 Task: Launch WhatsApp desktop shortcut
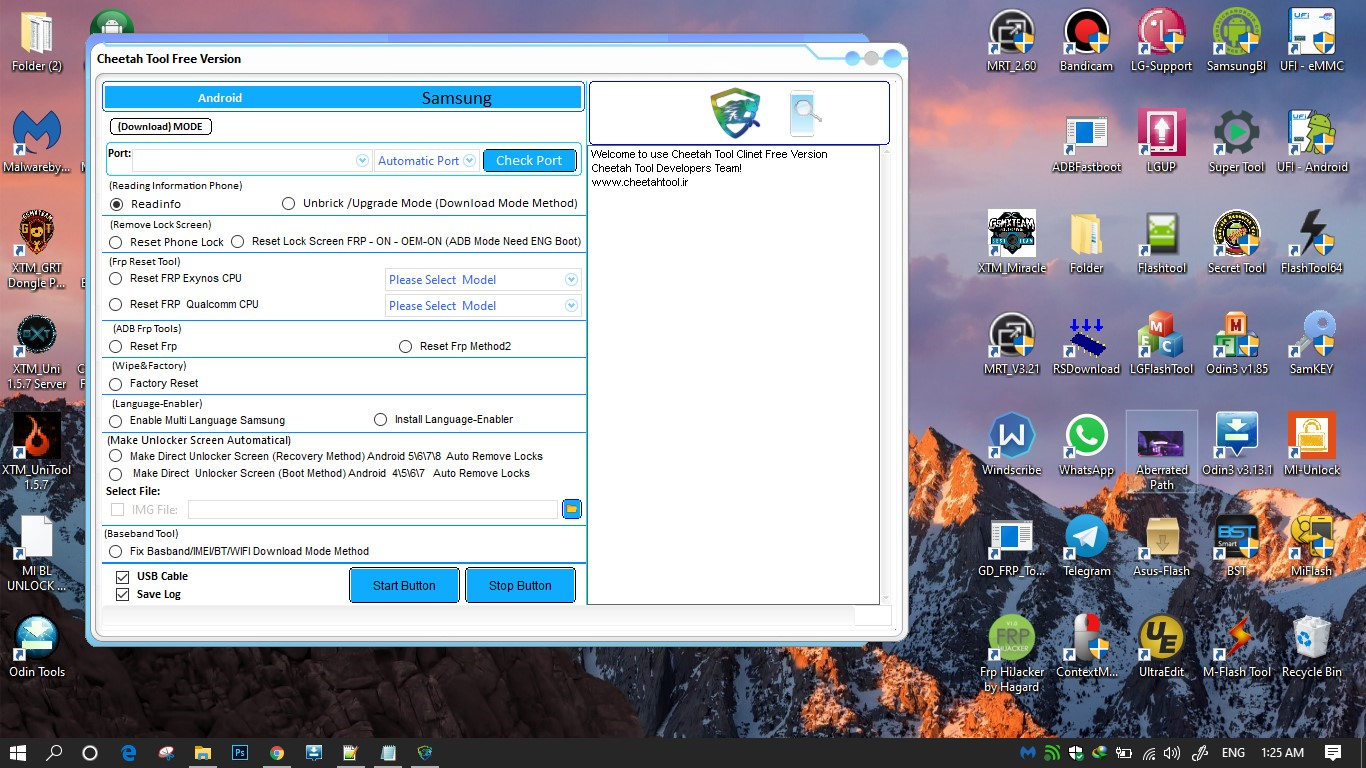[1086, 445]
